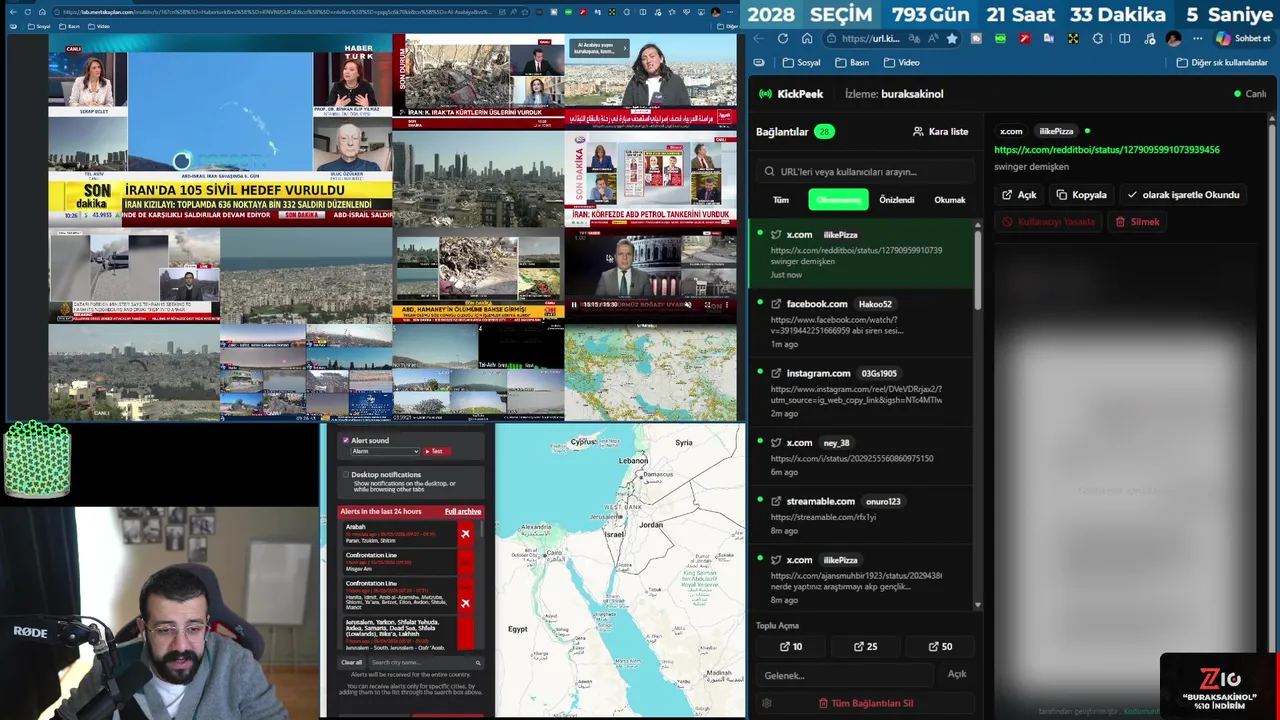Select the facebook.com link from Hakoo52
Image resolution: width=1280 pixels, height=720 pixels.
[861, 322]
